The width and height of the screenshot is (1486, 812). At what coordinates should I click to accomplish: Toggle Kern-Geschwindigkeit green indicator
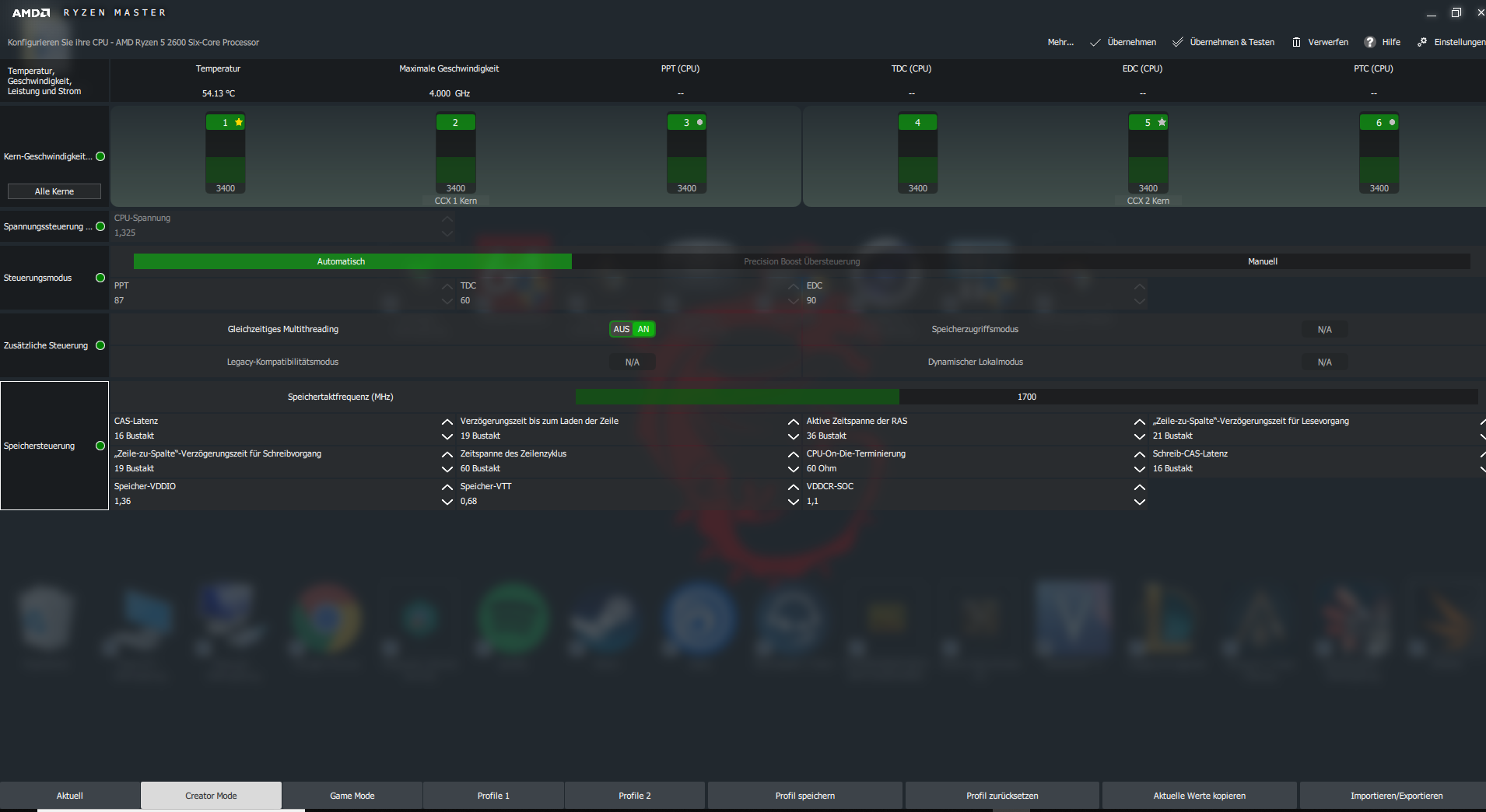(x=100, y=156)
